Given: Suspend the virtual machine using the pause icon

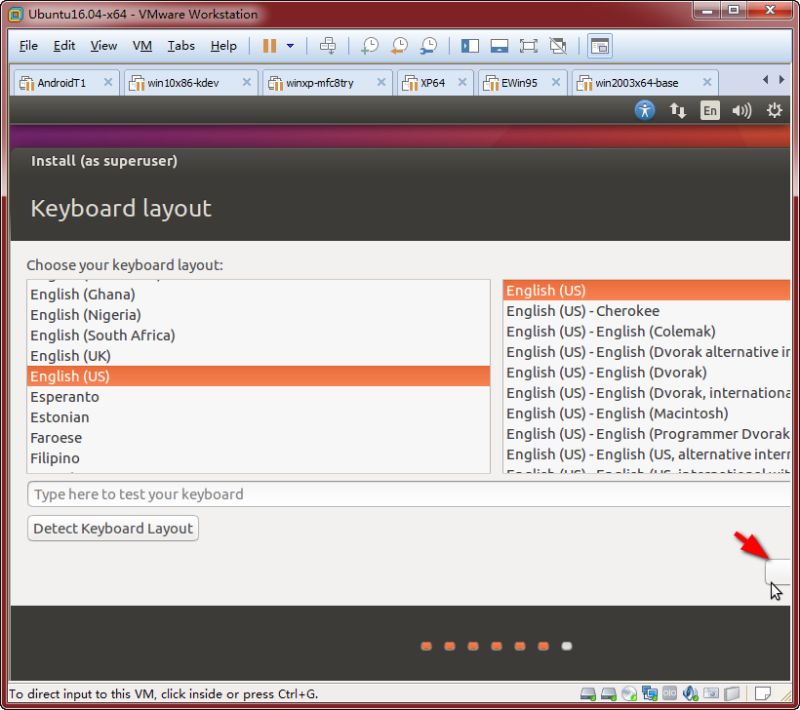Looking at the screenshot, I should (x=267, y=45).
